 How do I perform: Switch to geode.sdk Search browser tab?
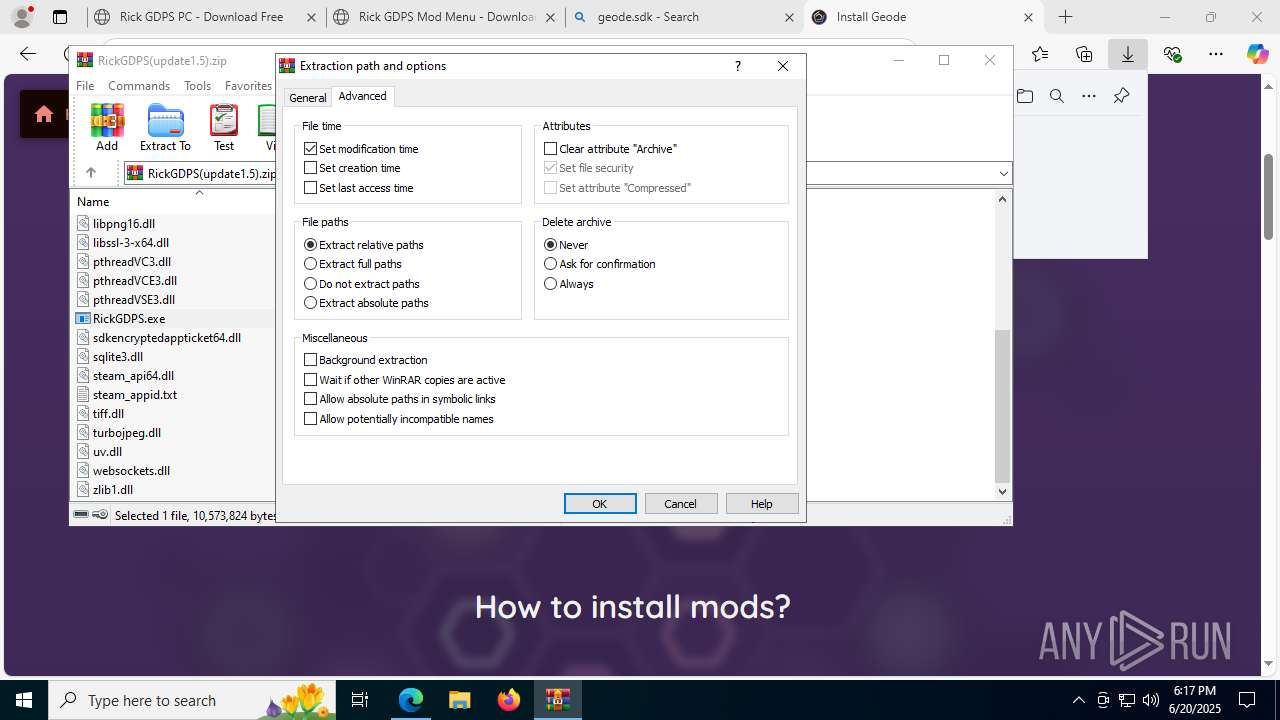click(684, 17)
